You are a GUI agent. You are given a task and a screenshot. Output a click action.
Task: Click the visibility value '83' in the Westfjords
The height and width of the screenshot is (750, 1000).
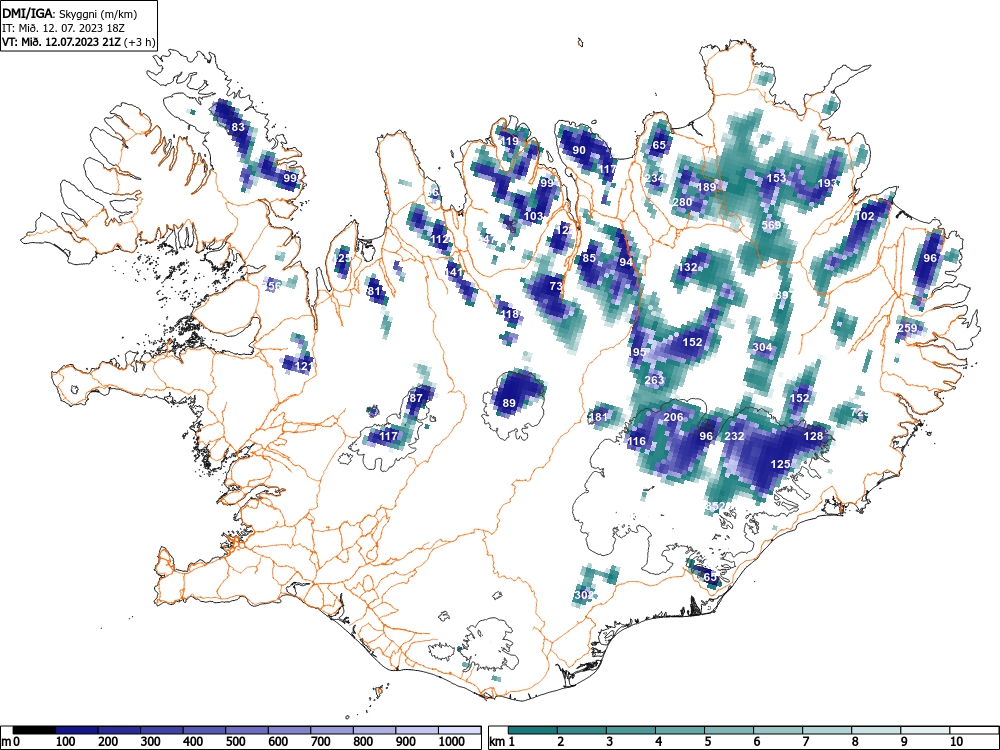[238, 127]
